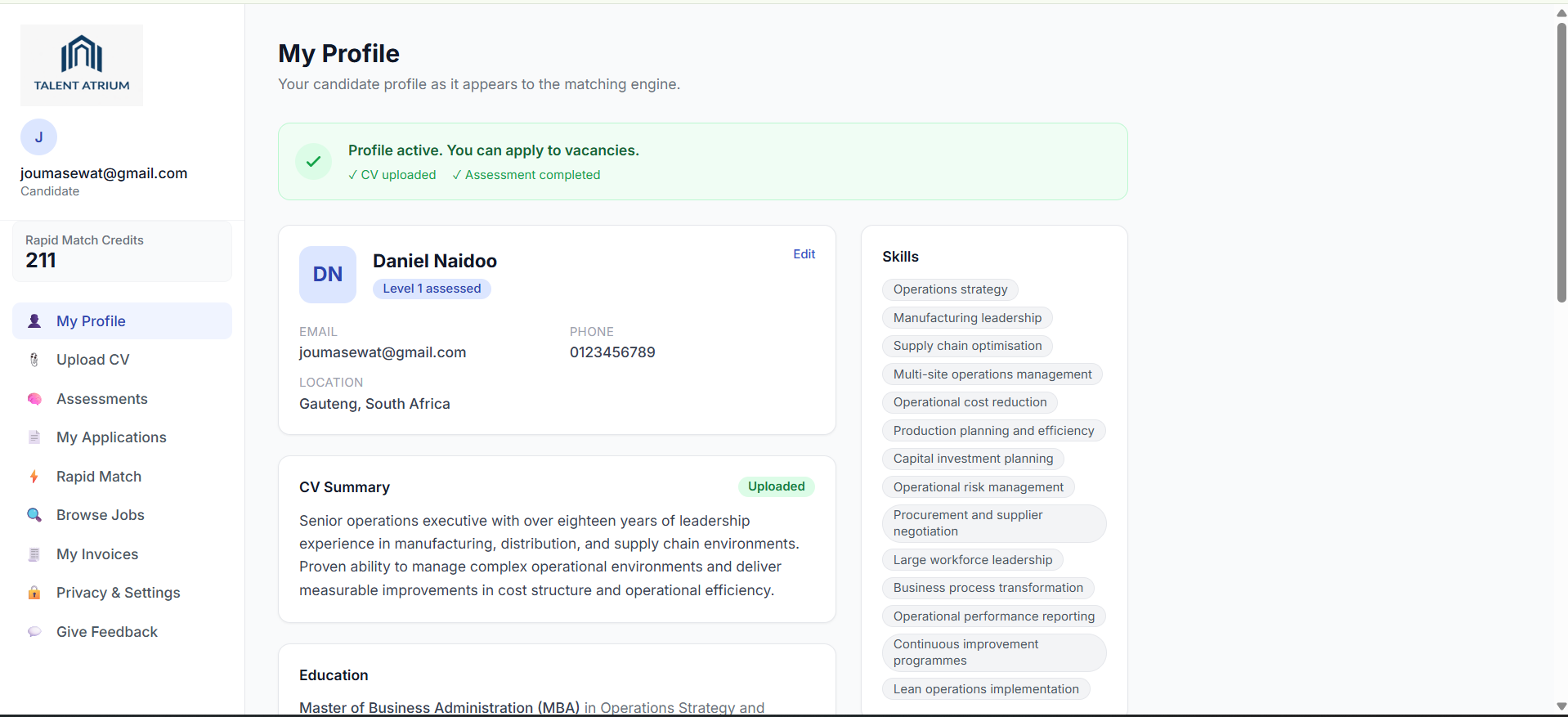Click the Uploaded status badge
1568x717 pixels.
[776, 486]
